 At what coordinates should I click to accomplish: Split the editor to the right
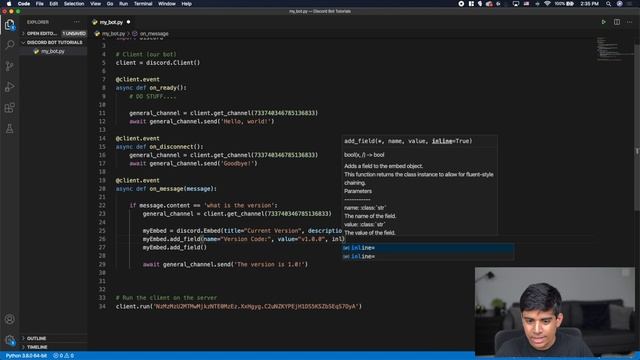point(617,22)
